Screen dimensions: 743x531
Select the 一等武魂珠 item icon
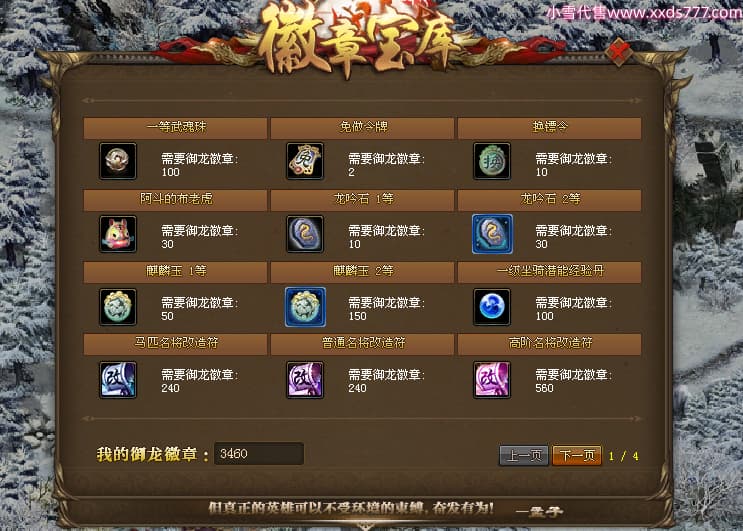pyautogui.click(x=118, y=161)
